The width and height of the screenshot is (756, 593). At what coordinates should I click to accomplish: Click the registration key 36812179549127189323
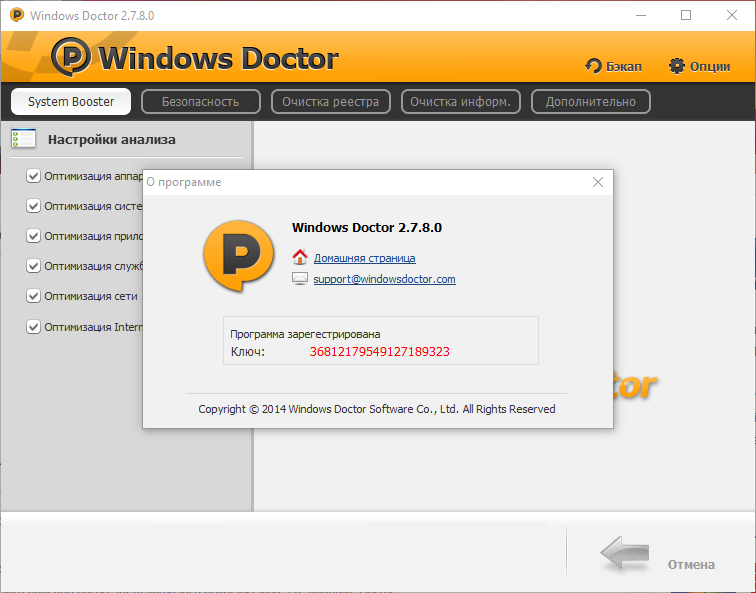point(379,351)
